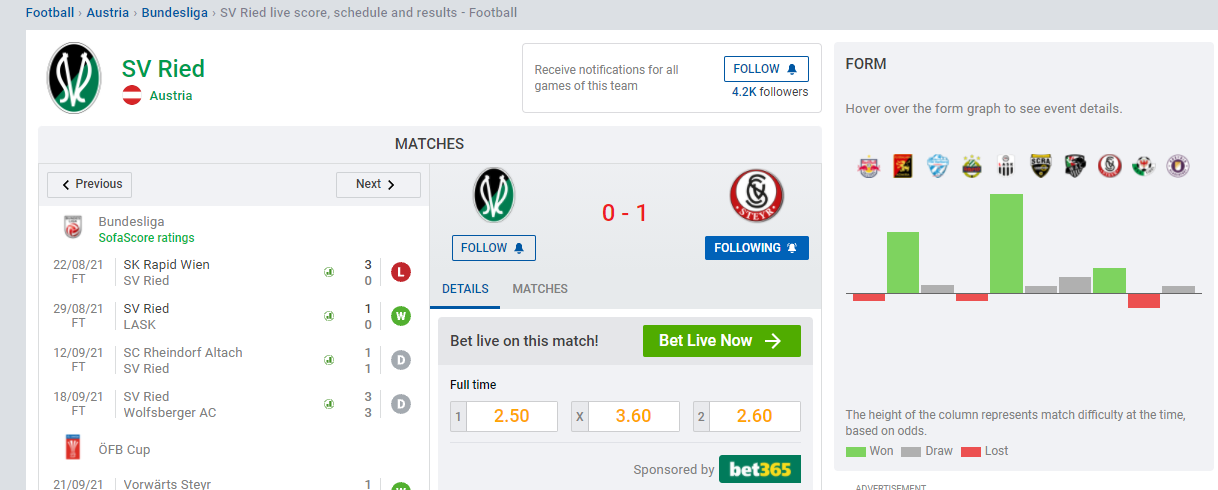1218x490 pixels.
Task: Go to Previous matches
Action: (90, 184)
